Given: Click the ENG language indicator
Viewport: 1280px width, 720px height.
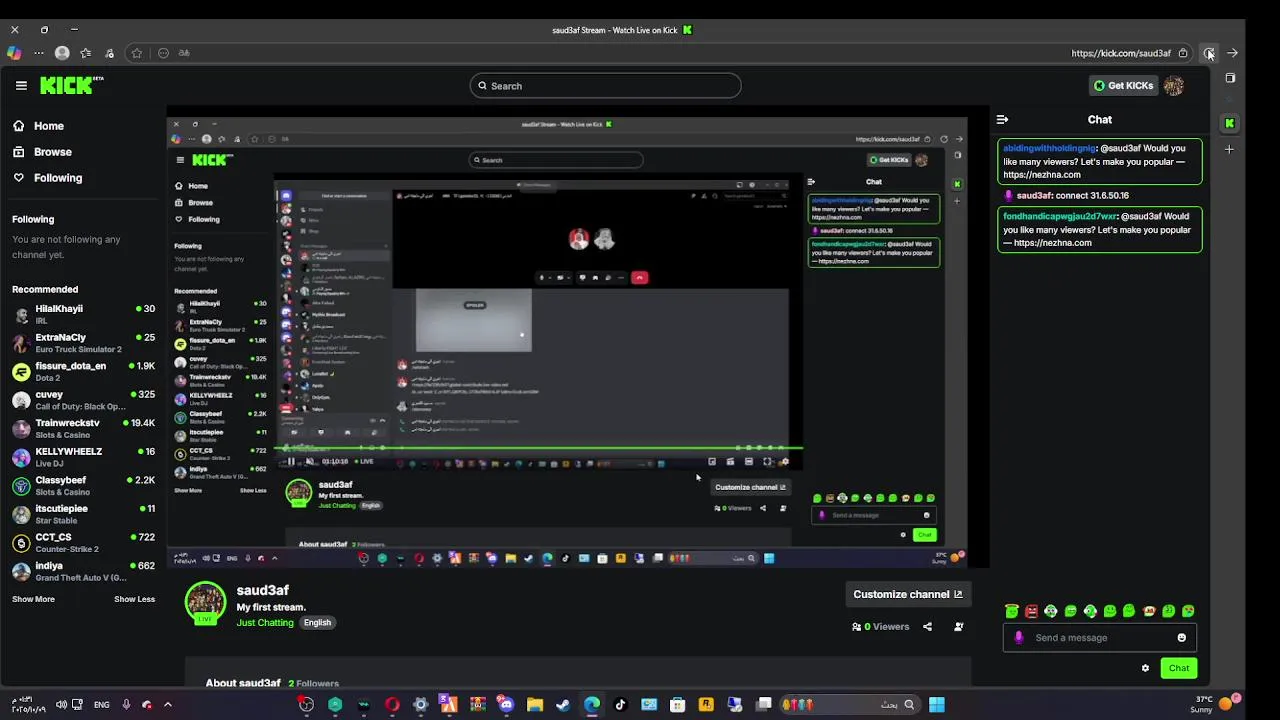Looking at the screenshot, I should point(101,704).
